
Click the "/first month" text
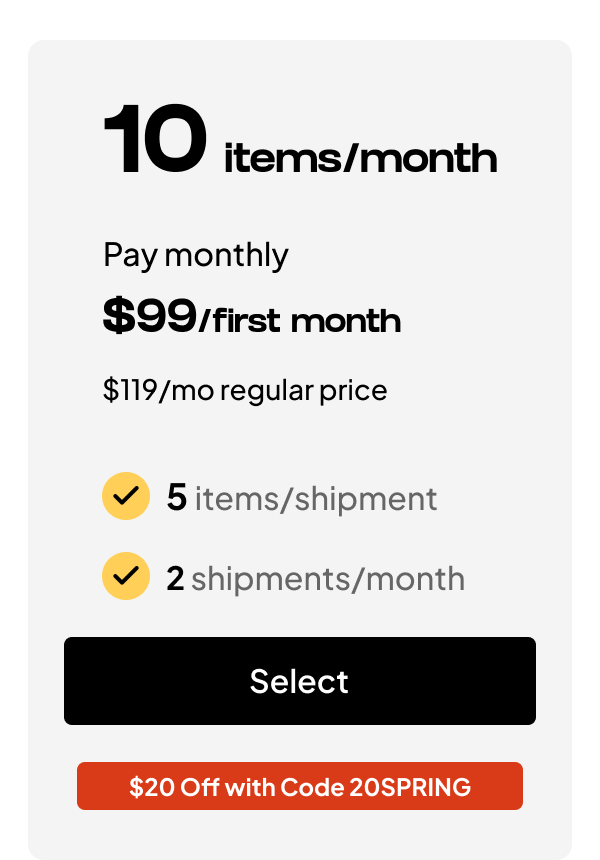pyautogui.click(x=300, y=321)
